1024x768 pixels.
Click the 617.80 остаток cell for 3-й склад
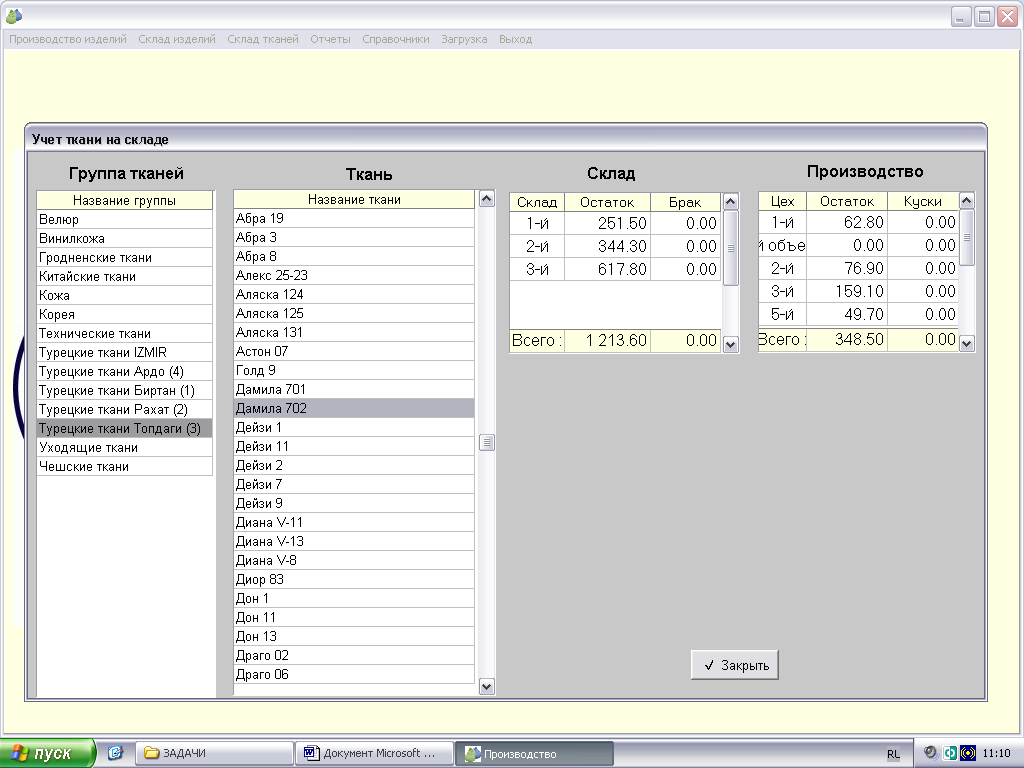coord(607,269)
